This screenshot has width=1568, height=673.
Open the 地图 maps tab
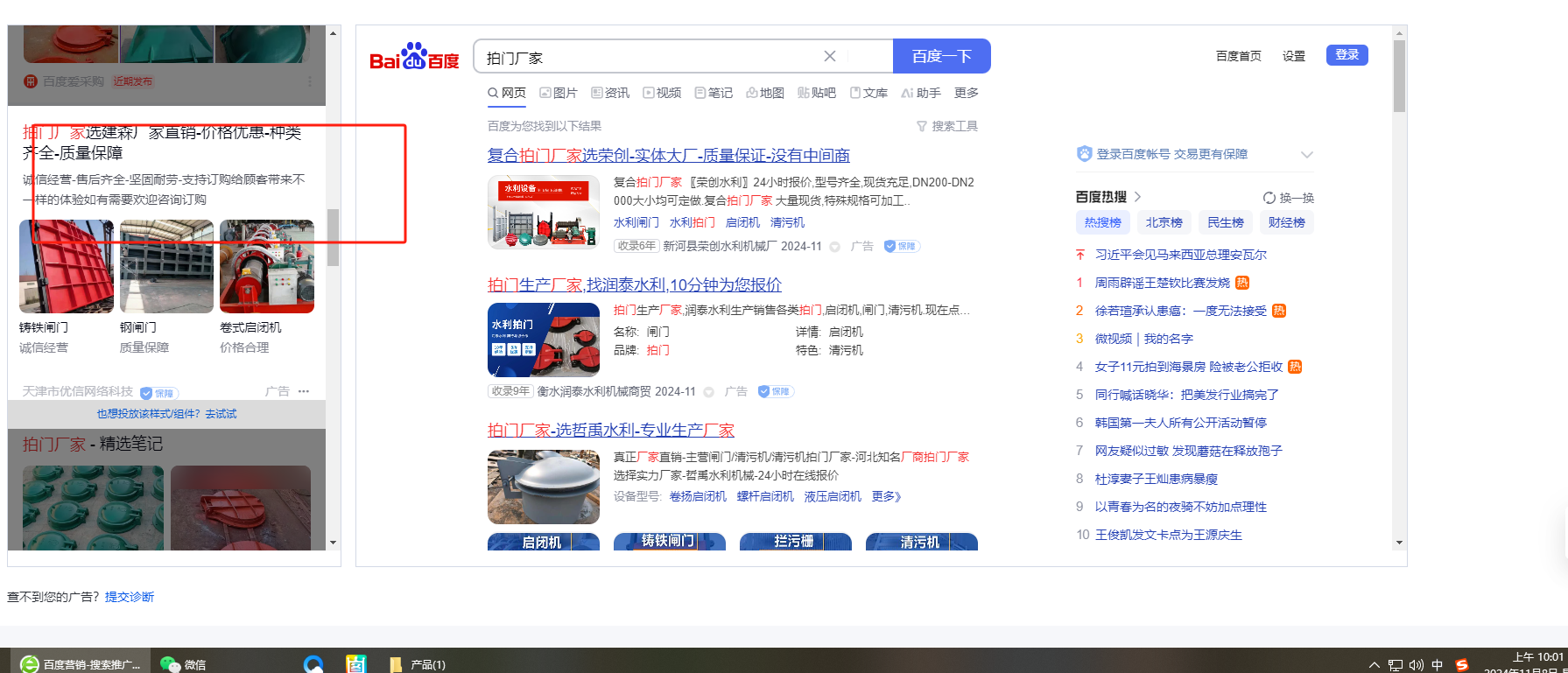click(765, 93)
